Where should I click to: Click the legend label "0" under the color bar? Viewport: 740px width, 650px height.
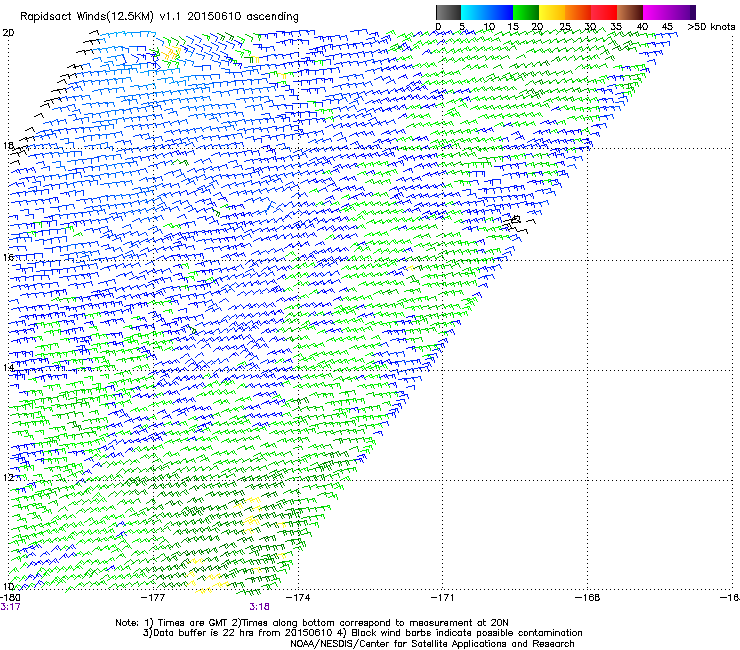coord(438,26)
